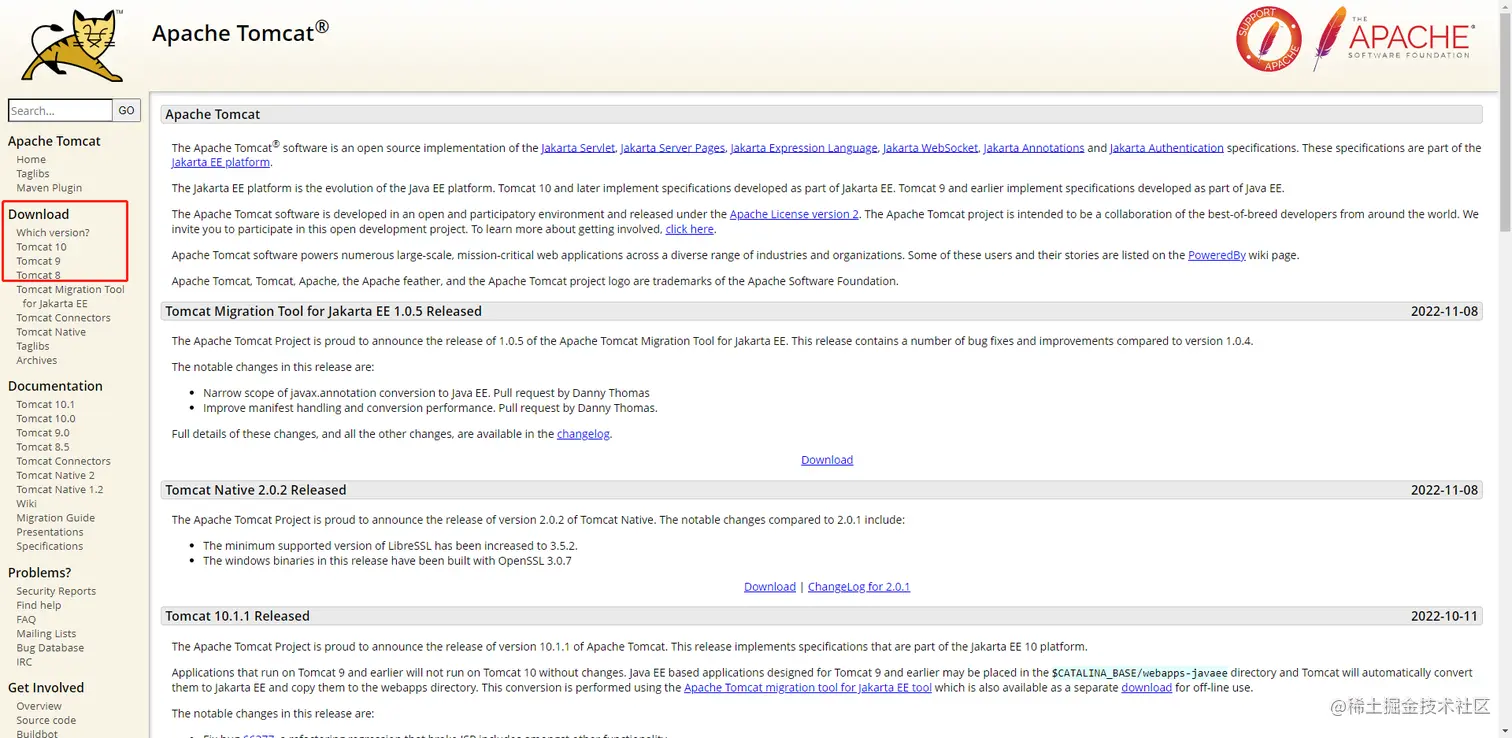
Task: Open IRC sidebar link
Action: 24,662
